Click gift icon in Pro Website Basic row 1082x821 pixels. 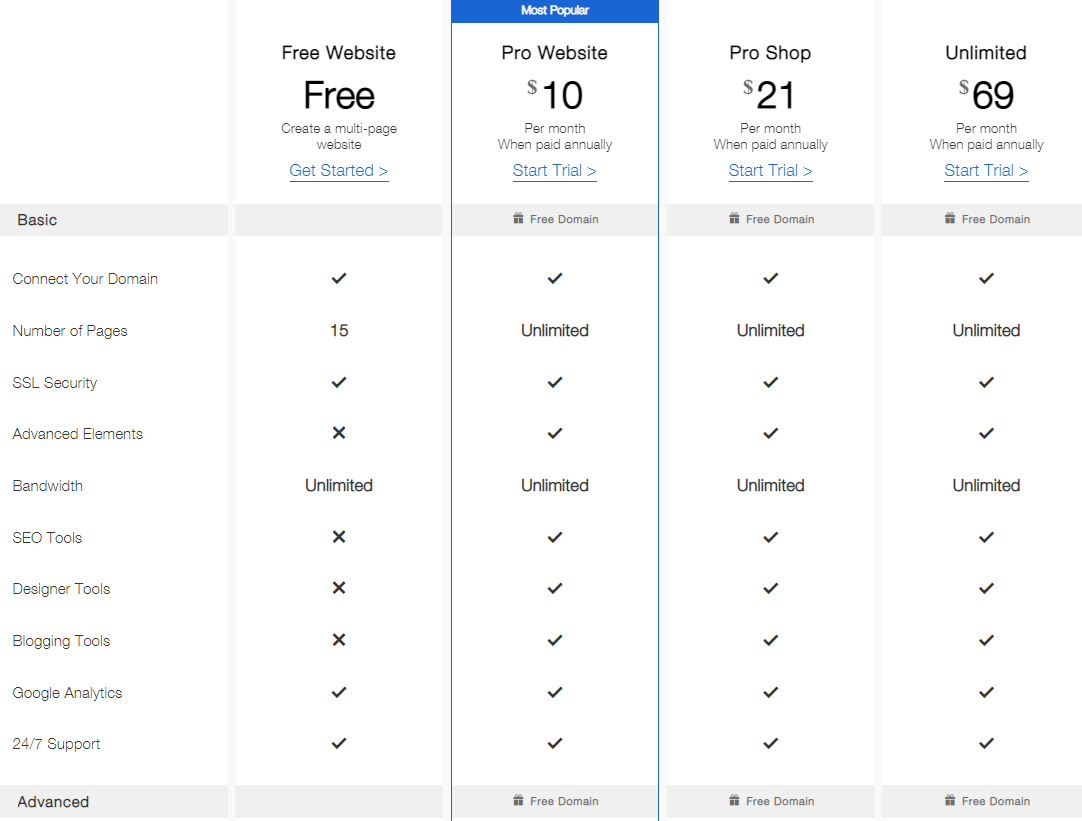coord(518,219)
